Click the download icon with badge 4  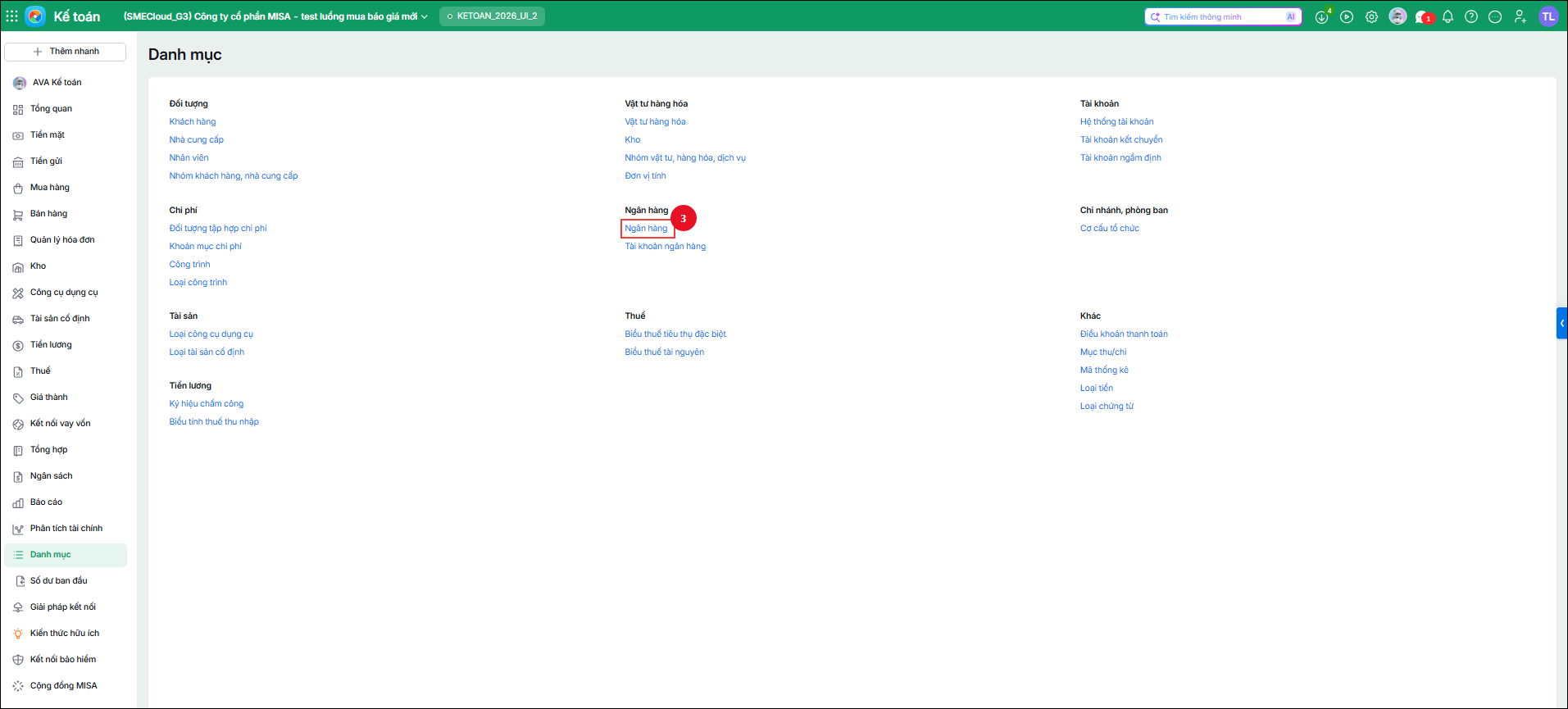[x=1322, y=16]
